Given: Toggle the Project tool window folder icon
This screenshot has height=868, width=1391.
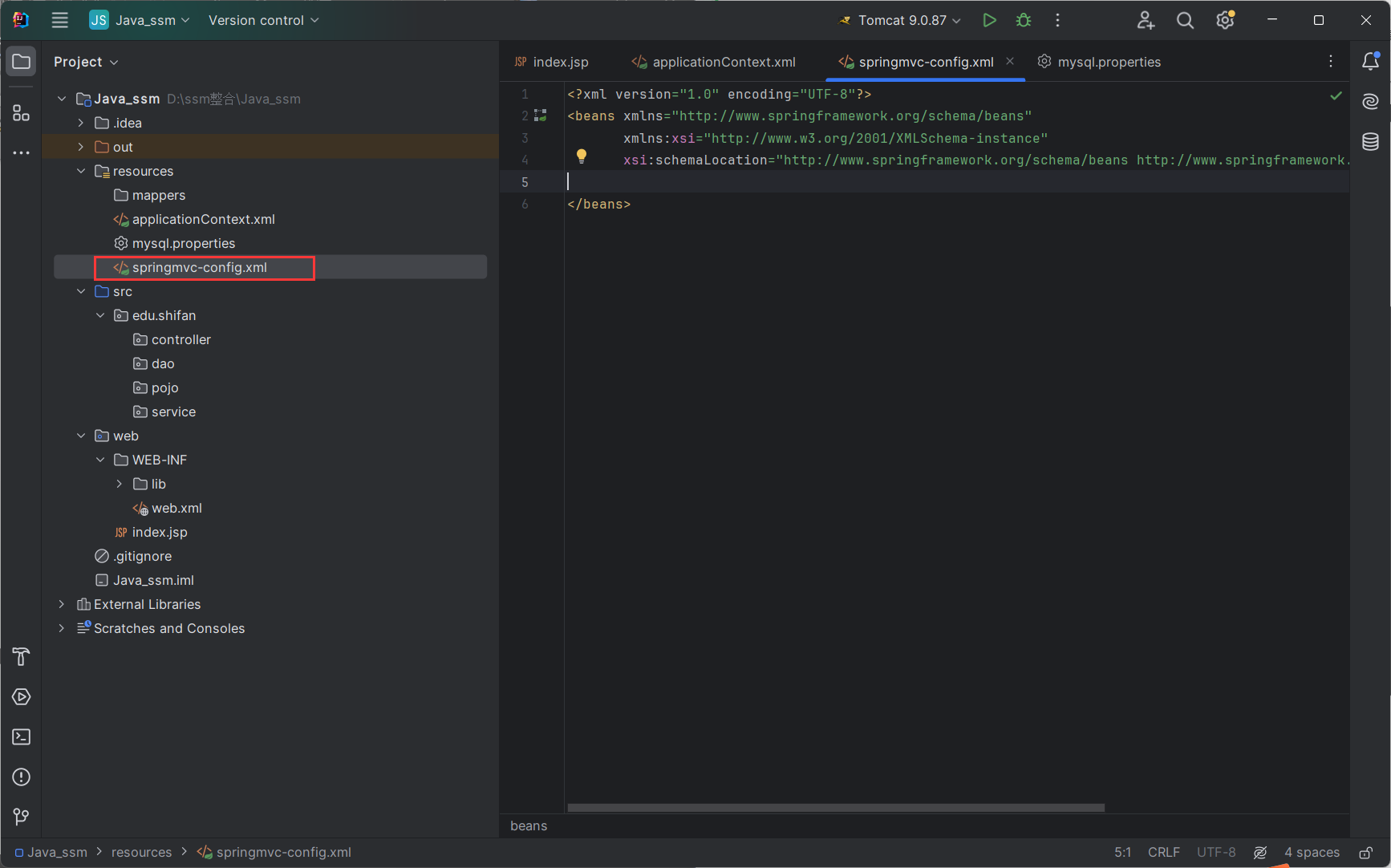Looking at the screenshot, I should [22, 62].
